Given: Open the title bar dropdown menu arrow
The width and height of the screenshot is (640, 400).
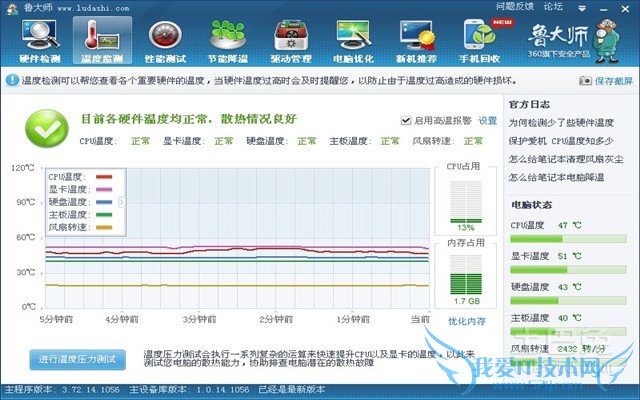Looking at the screenshot, I should coord(582,9).
